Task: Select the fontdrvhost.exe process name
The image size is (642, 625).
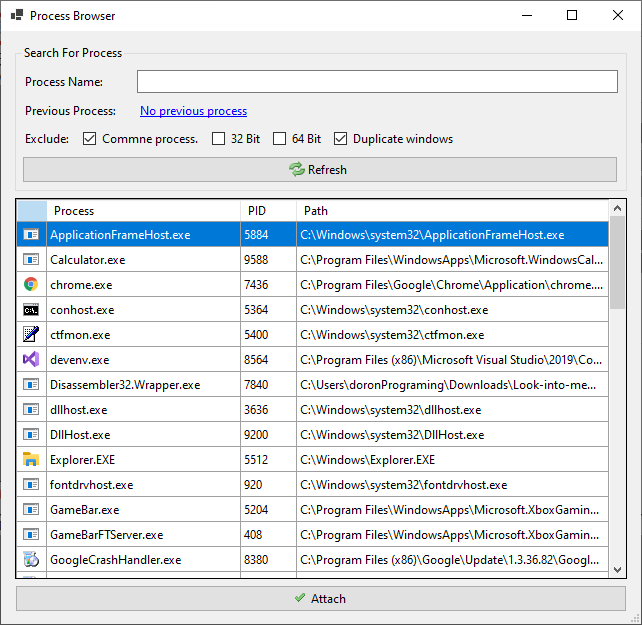Action: pos(91,485)
